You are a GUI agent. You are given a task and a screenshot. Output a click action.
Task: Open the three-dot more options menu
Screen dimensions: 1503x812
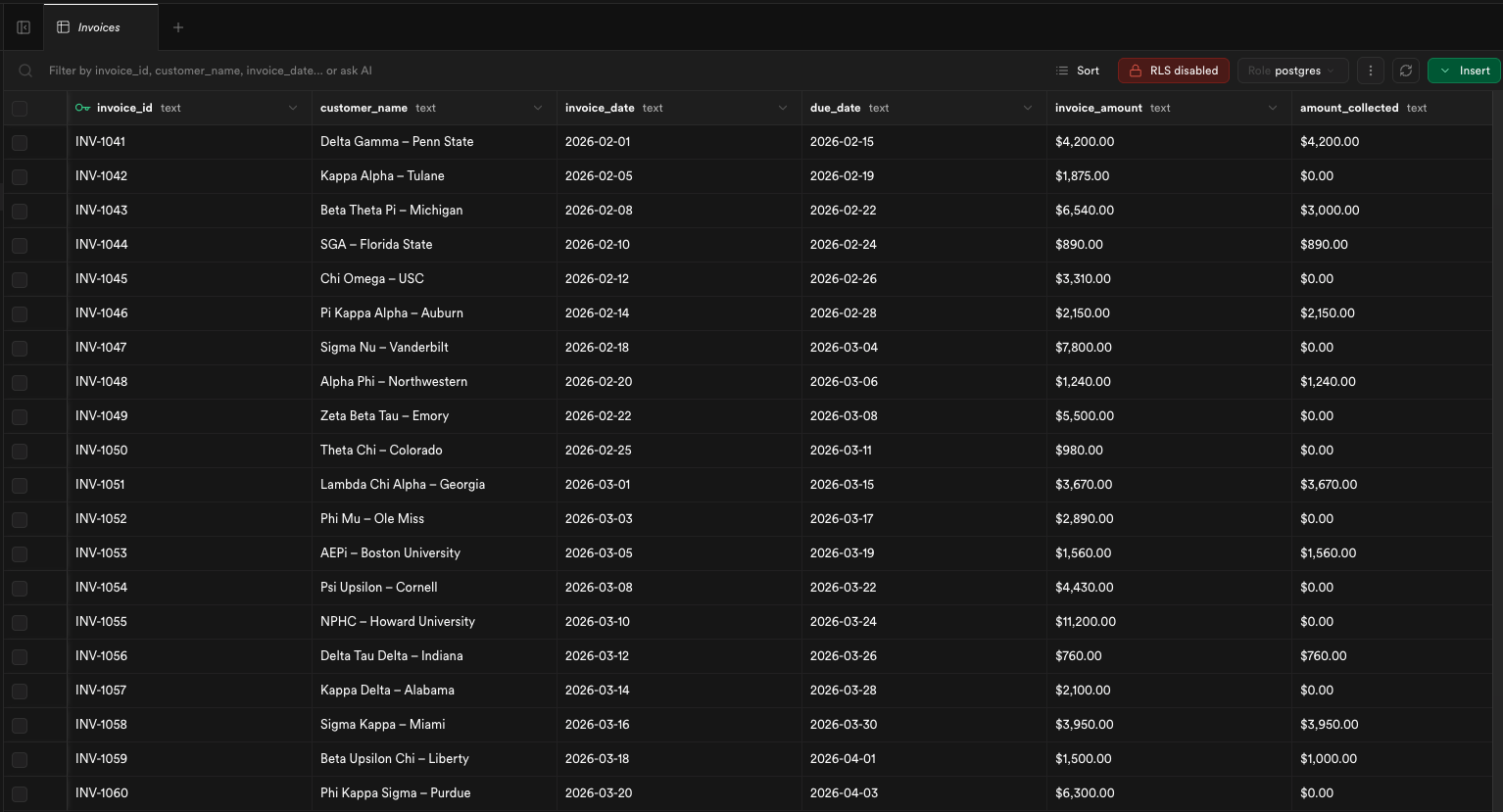coord(1371,71)
